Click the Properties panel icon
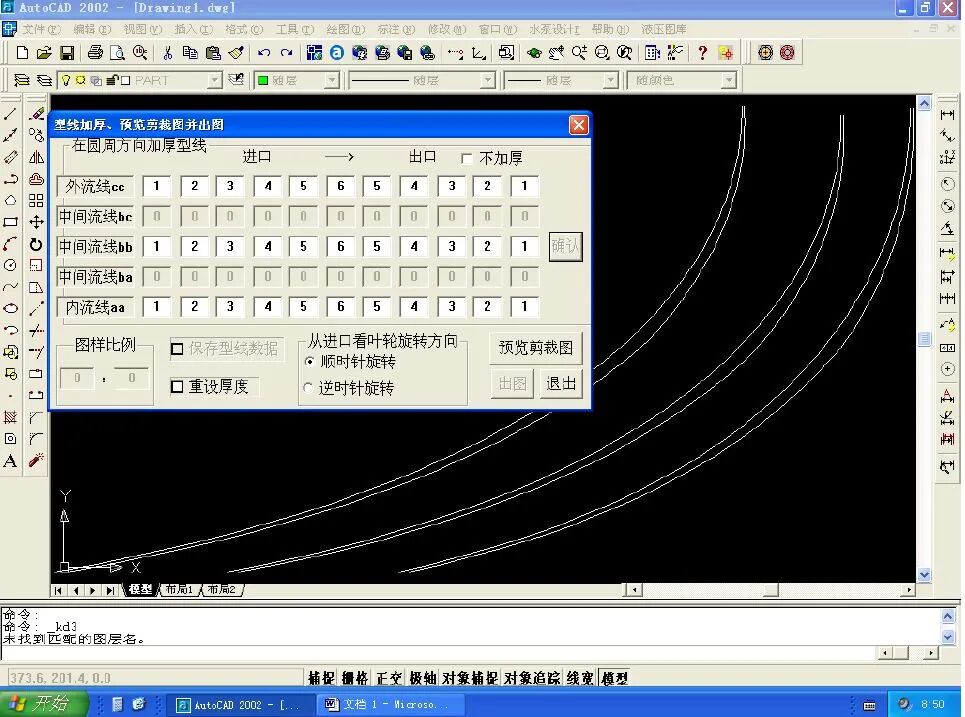Viewport: 965px width, 717px height. tap(652, 53)
